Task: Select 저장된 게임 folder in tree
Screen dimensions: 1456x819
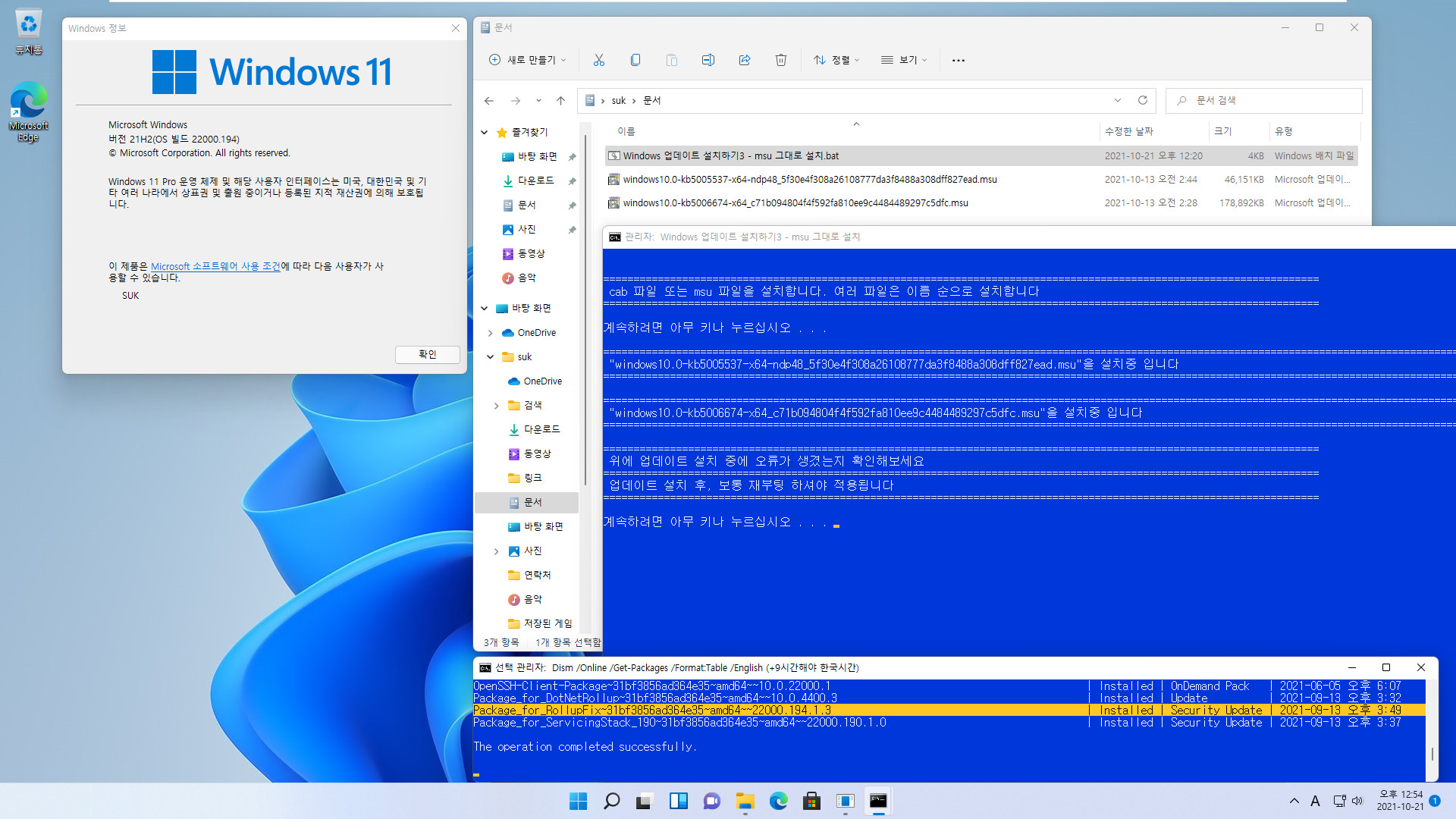Action: tap(548, 623)
